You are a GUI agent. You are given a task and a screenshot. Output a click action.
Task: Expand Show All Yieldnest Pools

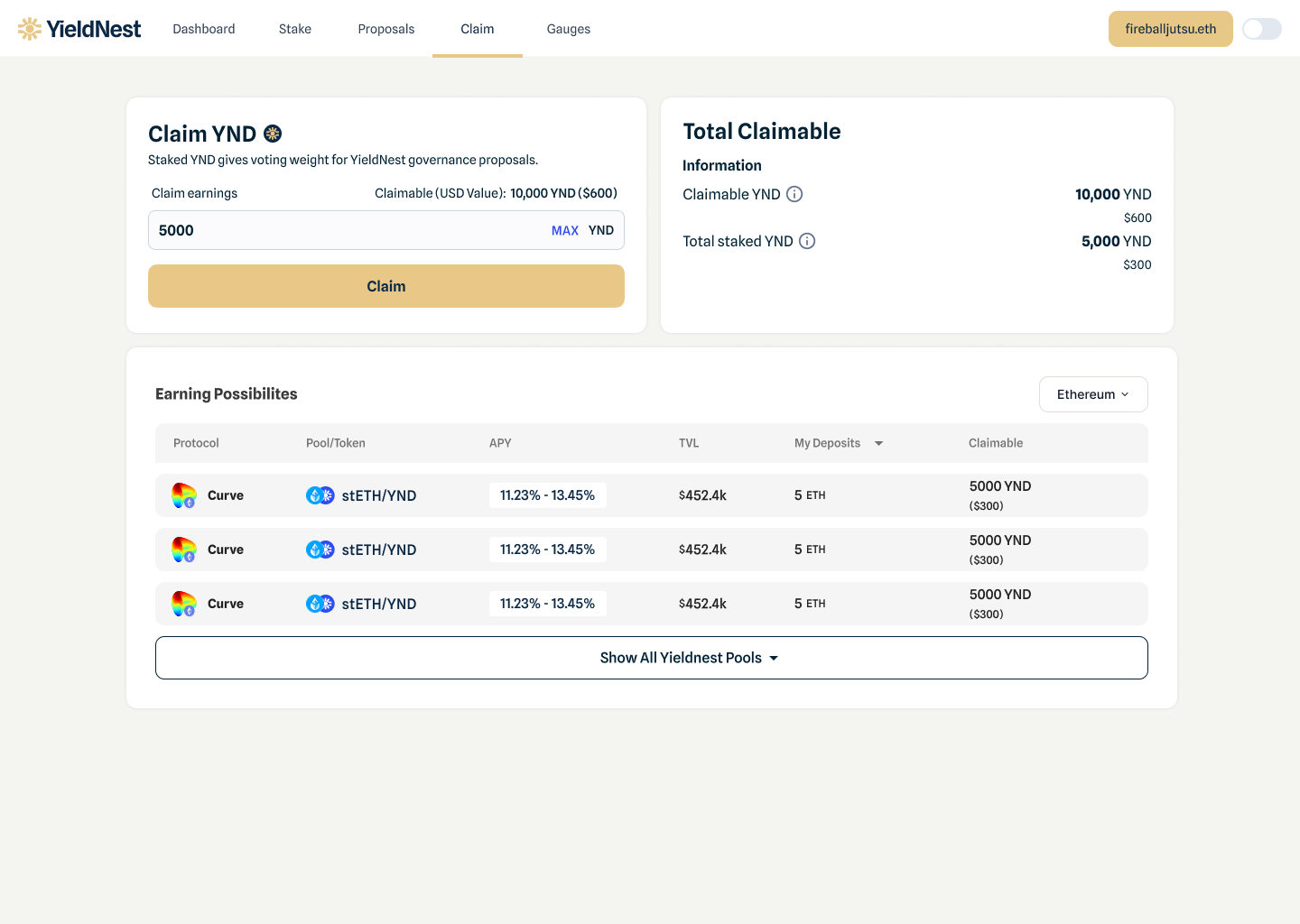[652, 658]
